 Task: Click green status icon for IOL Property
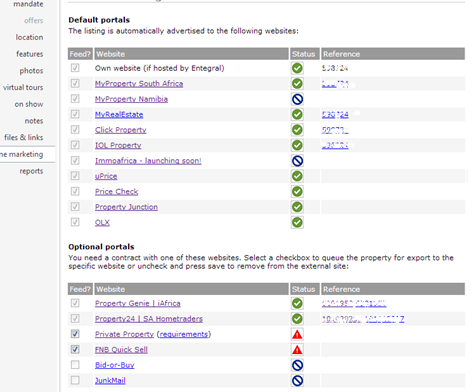(x=297, y=145)
